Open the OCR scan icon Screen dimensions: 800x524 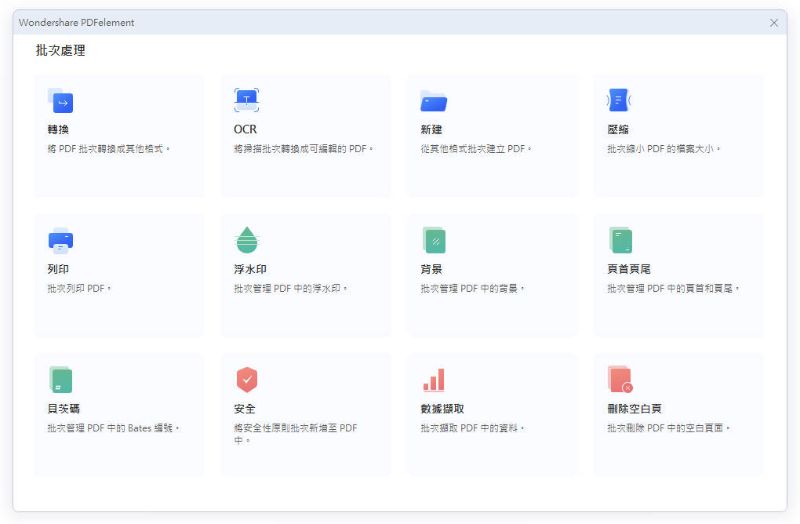coord(246,100)
